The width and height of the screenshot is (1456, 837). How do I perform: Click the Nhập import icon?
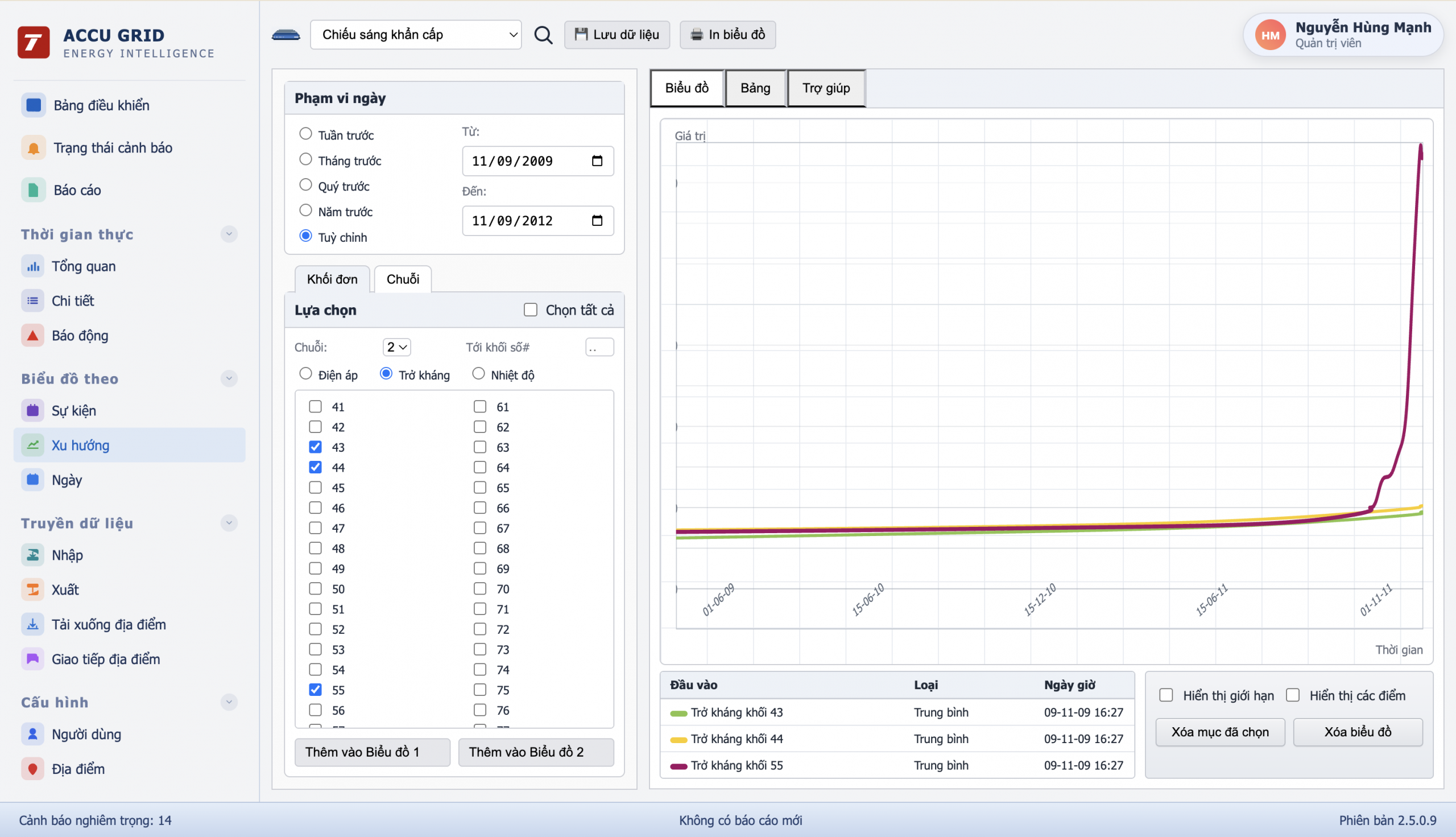pyautogui.click(x=33, y=555)
